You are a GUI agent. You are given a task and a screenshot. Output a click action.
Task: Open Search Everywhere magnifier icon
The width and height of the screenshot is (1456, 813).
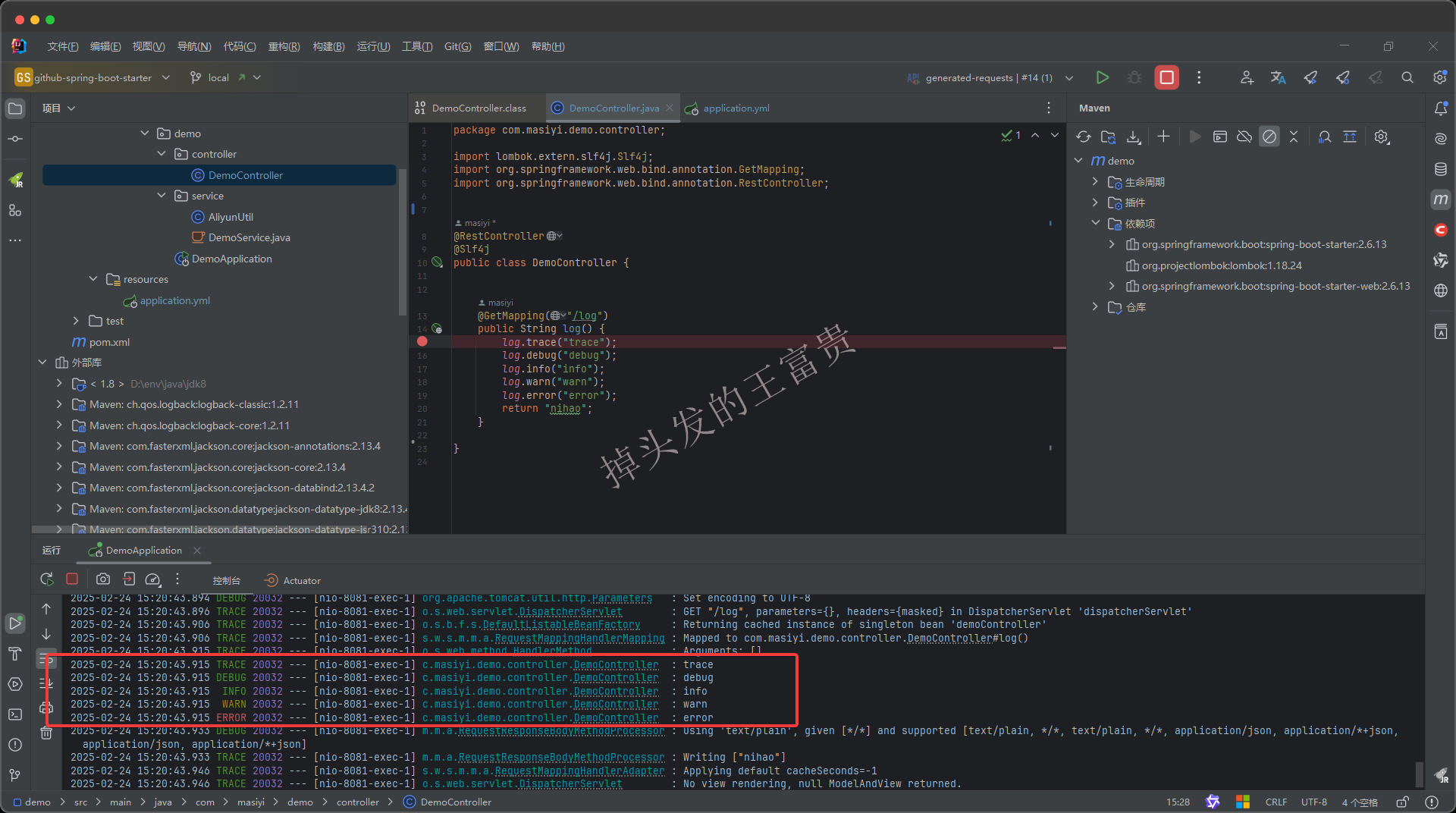(x=1407, y=77)
